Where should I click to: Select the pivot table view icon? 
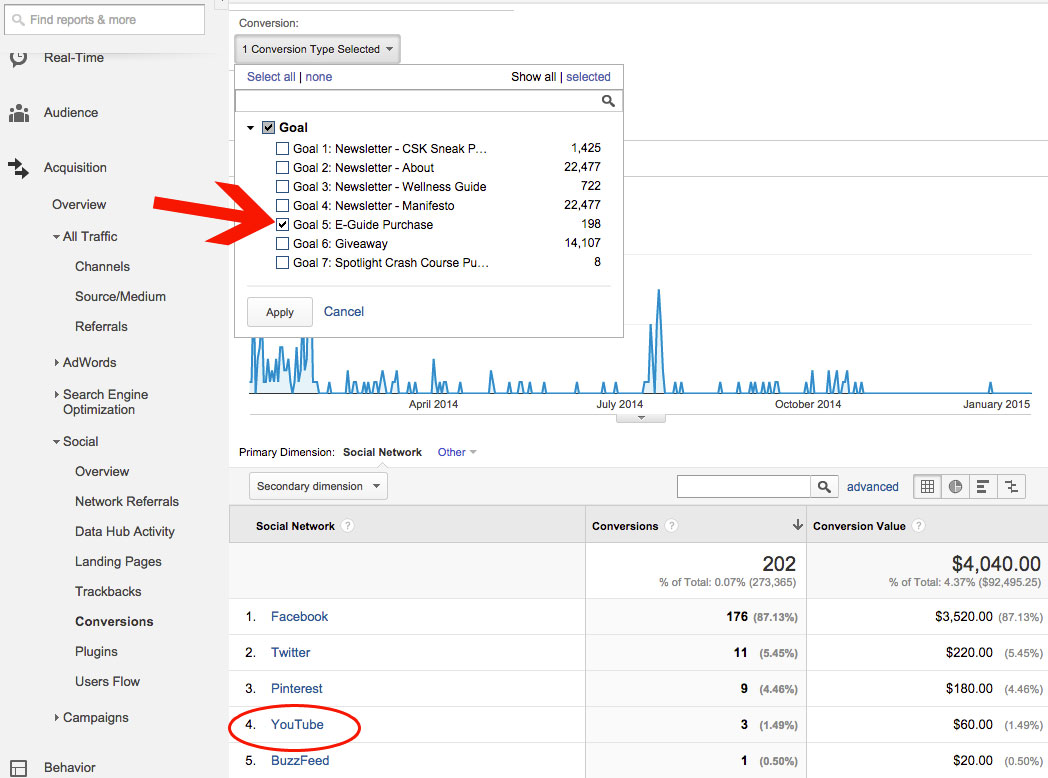tap(1012, 487)
